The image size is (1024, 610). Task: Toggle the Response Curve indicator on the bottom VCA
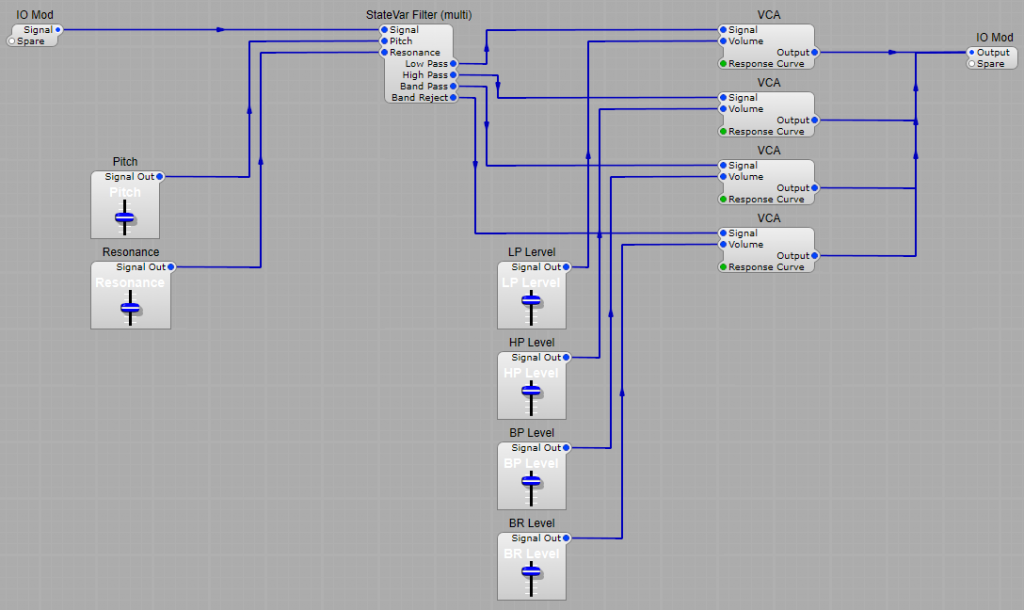723,267
